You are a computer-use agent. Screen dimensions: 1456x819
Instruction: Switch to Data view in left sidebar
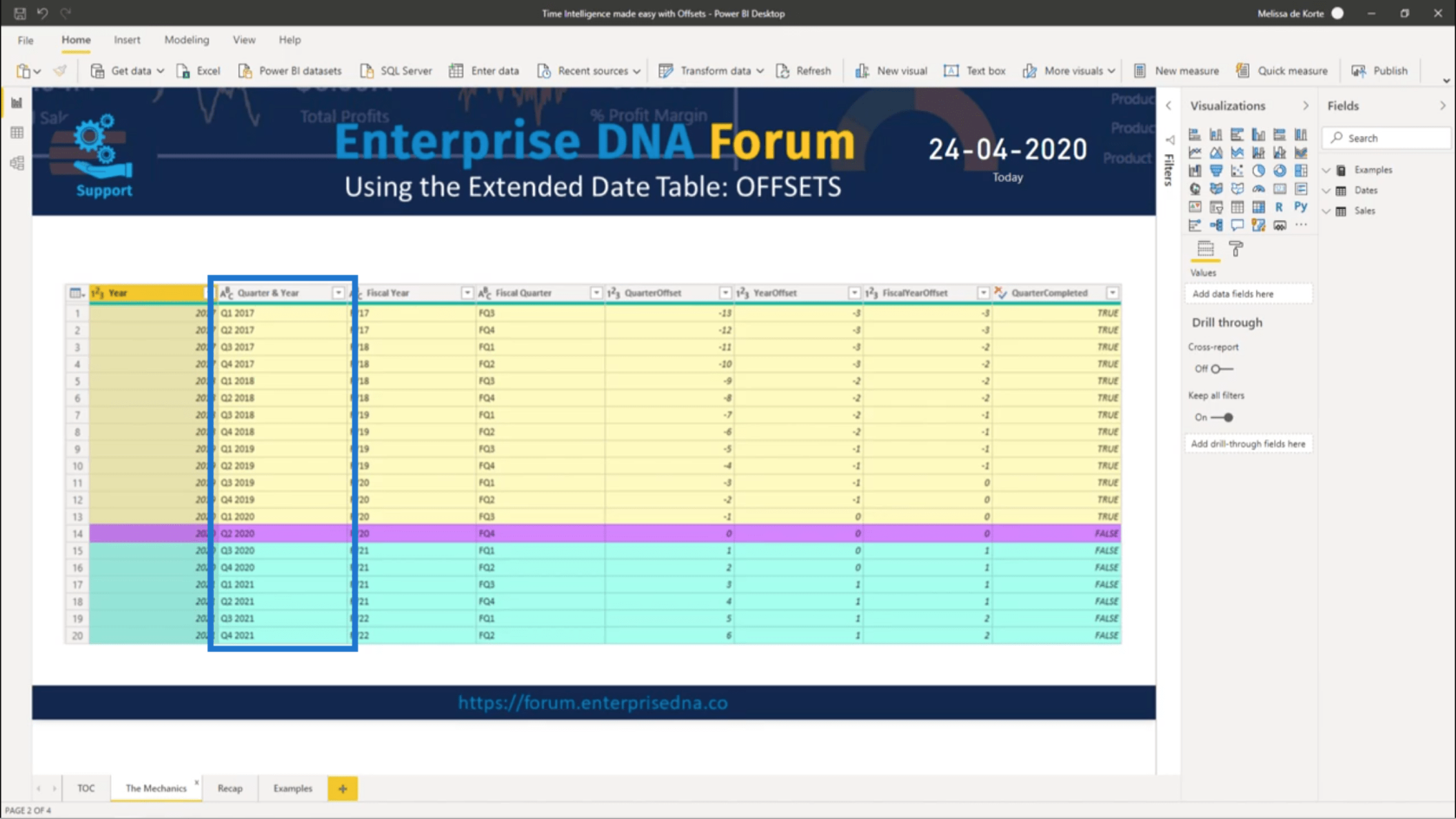16,133
